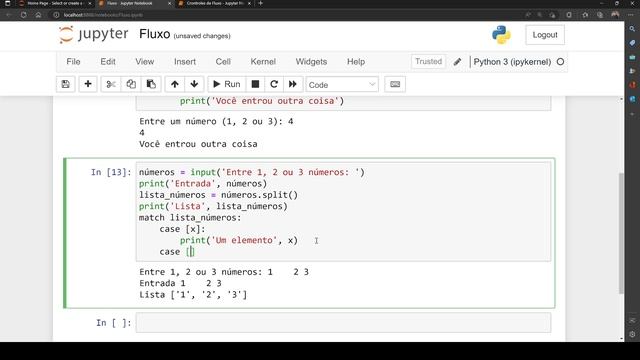The height and width of the screenshot is (360, 640).
Task: Click the scrollbar up arrow
Action: [x=621, y=99]
